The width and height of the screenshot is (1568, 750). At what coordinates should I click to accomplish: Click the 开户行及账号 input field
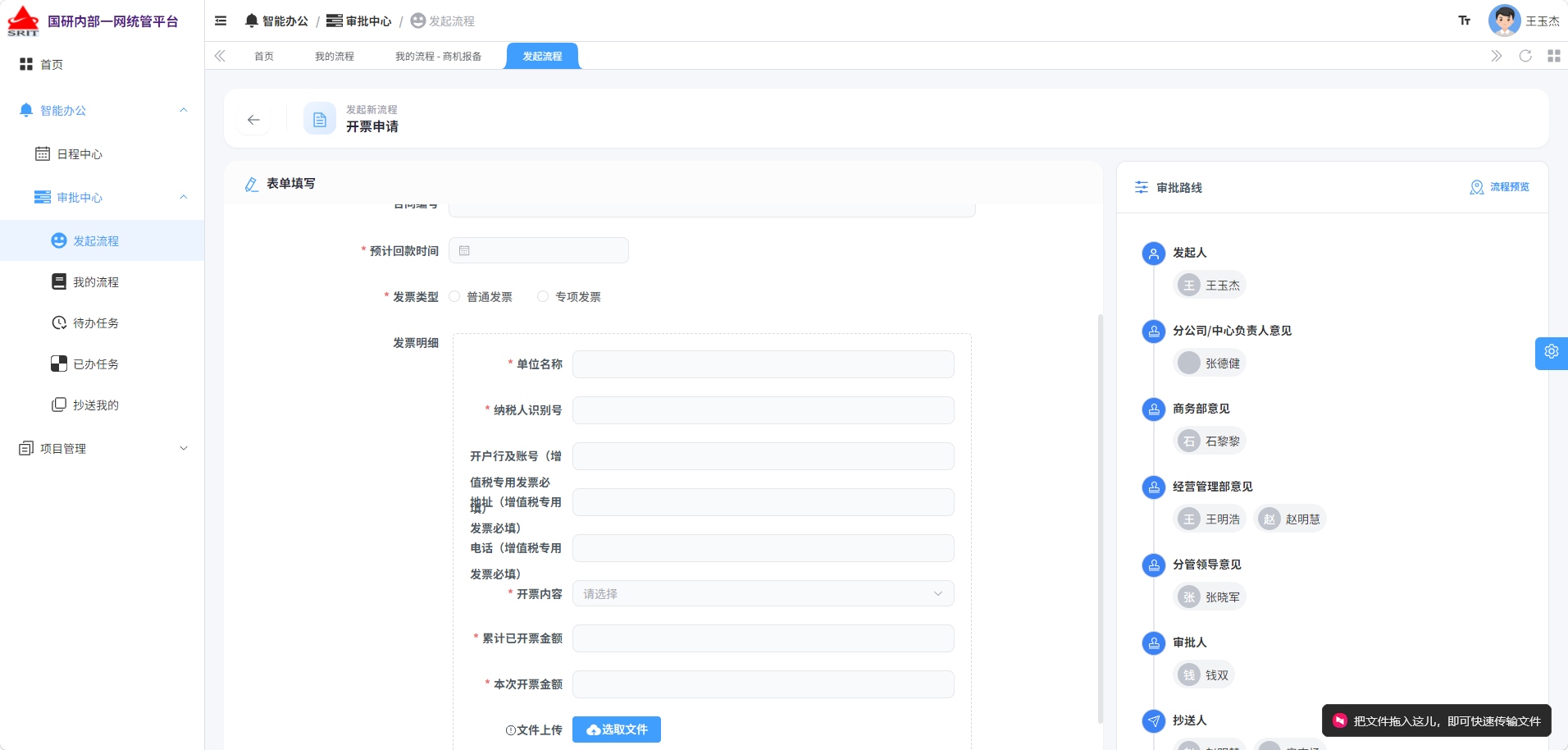coord(763,456)
